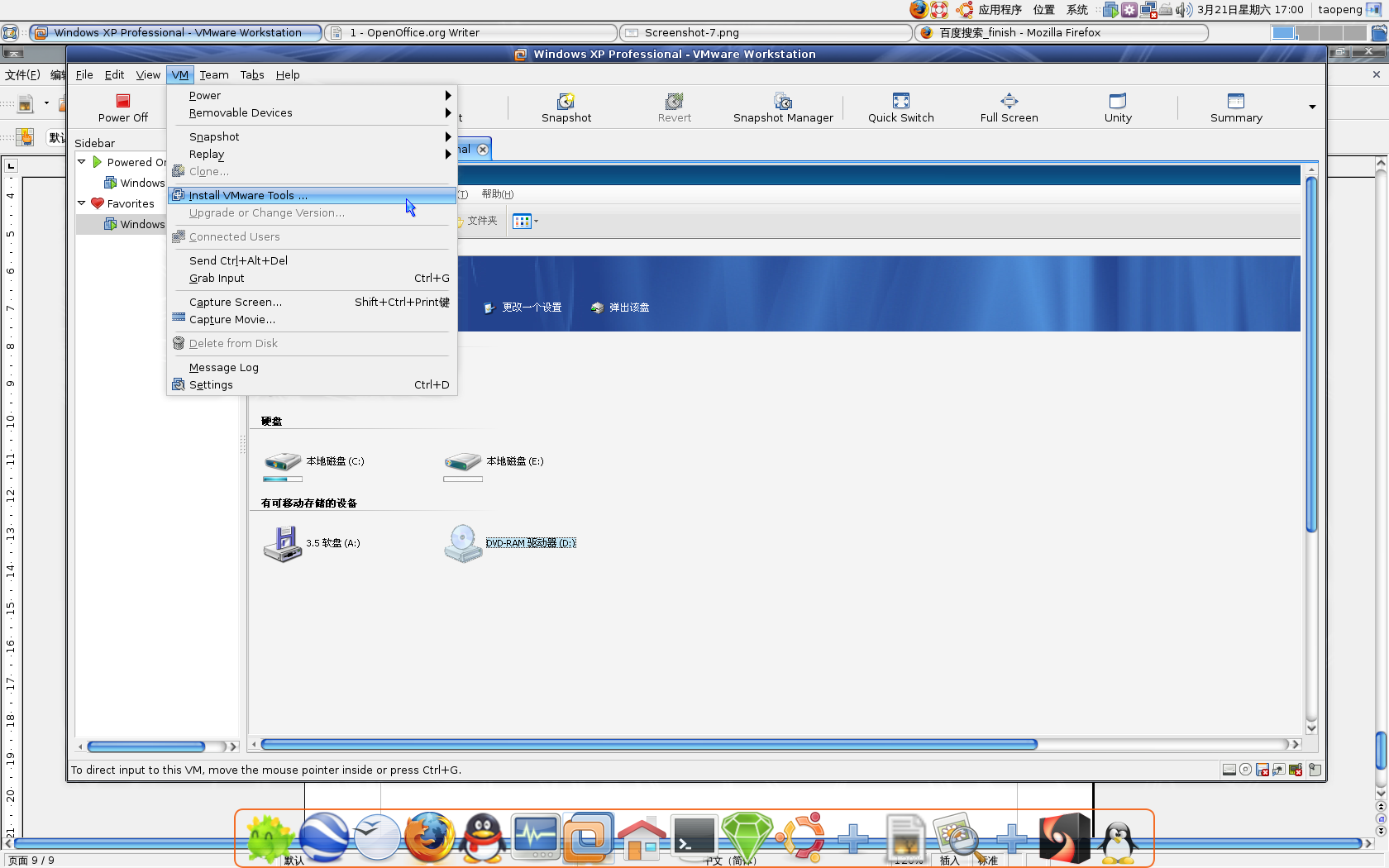The width and height of the screenshot is (1389, 868).
Task: Launch Google Earth from the dock
Action: pos(323,837)
